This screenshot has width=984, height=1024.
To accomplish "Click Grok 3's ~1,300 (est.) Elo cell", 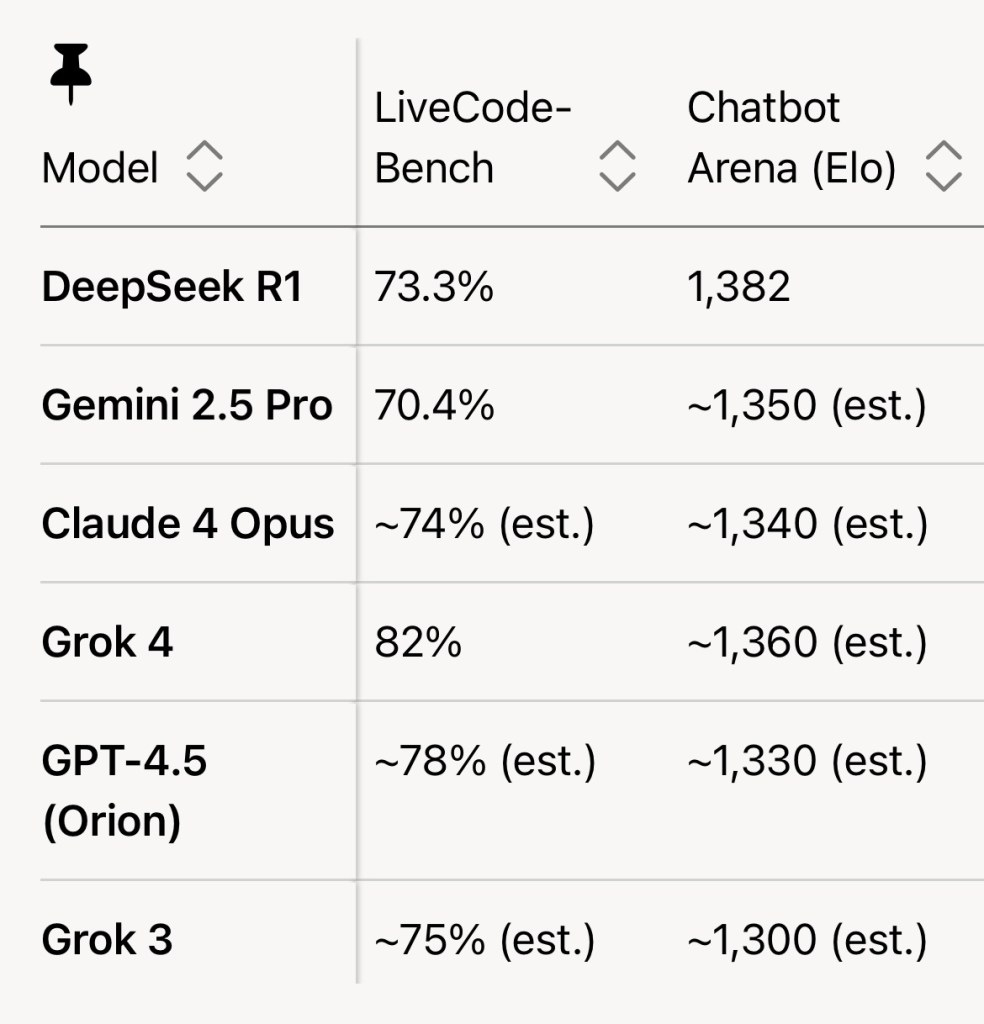I will pyautogui.click(x=807, y=939).
